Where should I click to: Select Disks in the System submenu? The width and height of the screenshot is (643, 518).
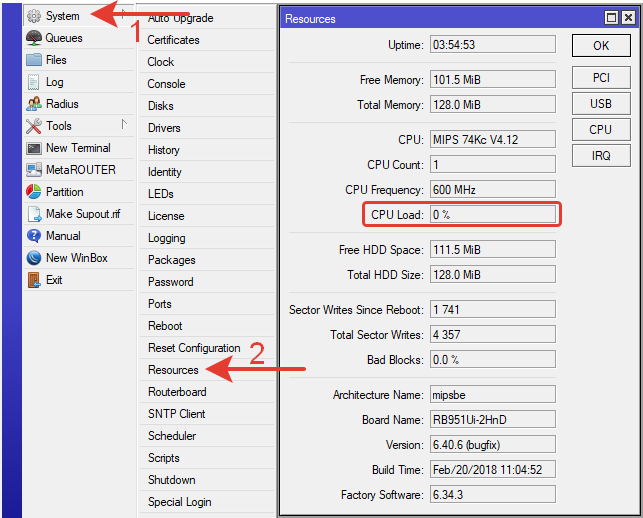click(x=207, y=106)
